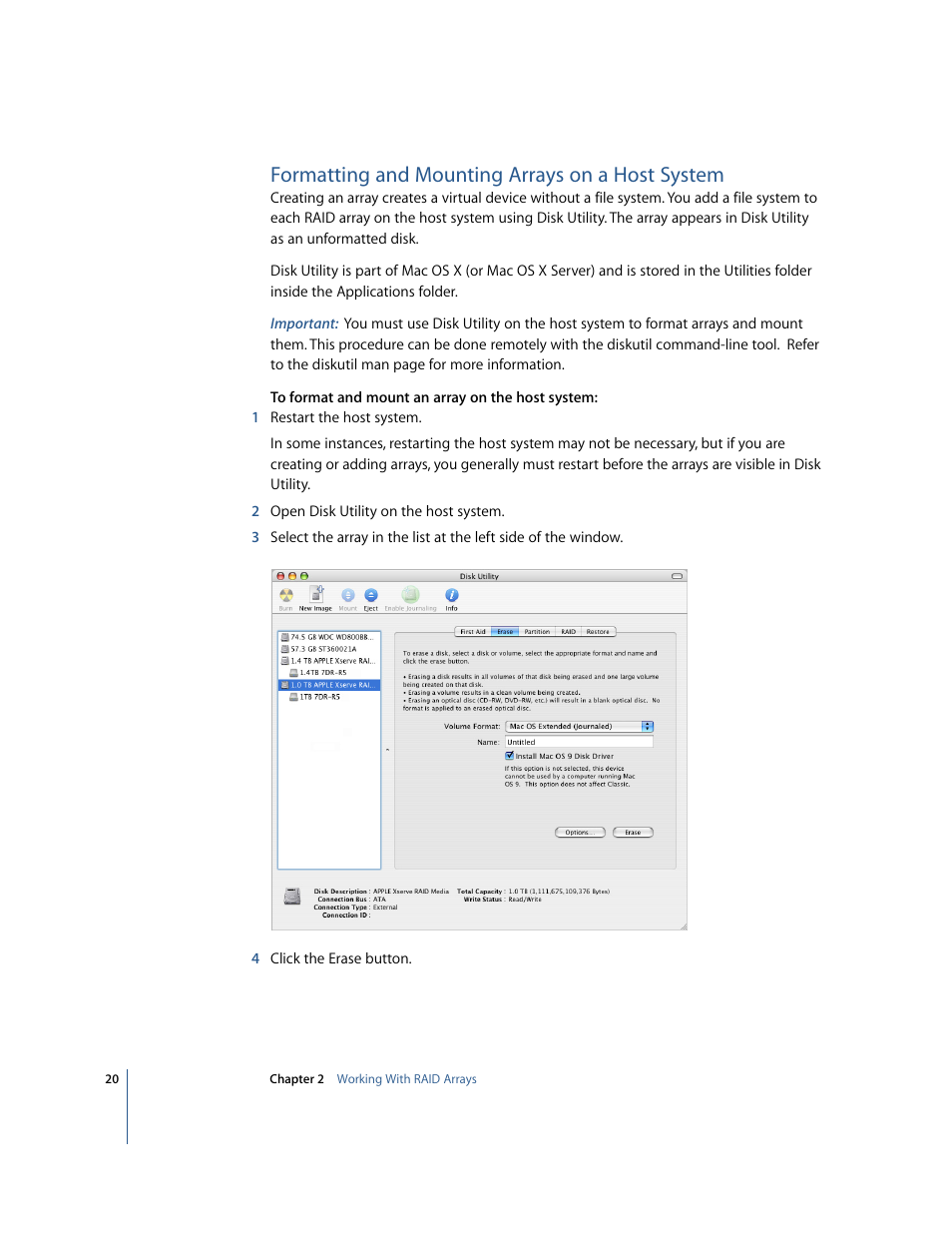
Task: Click the sidebar split divider handle
Action: (387, 750)
